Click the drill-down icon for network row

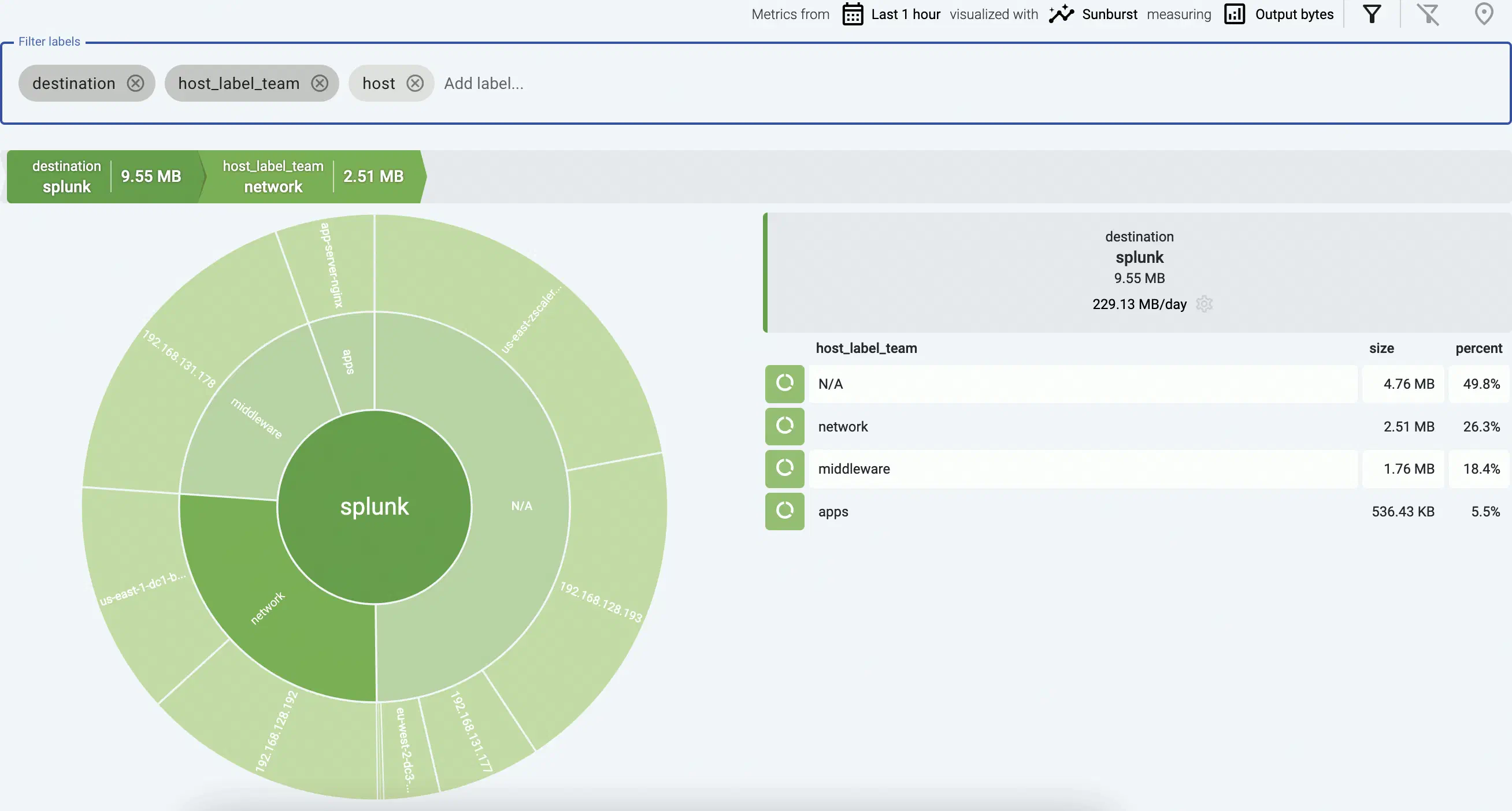(x=785, y=426)
